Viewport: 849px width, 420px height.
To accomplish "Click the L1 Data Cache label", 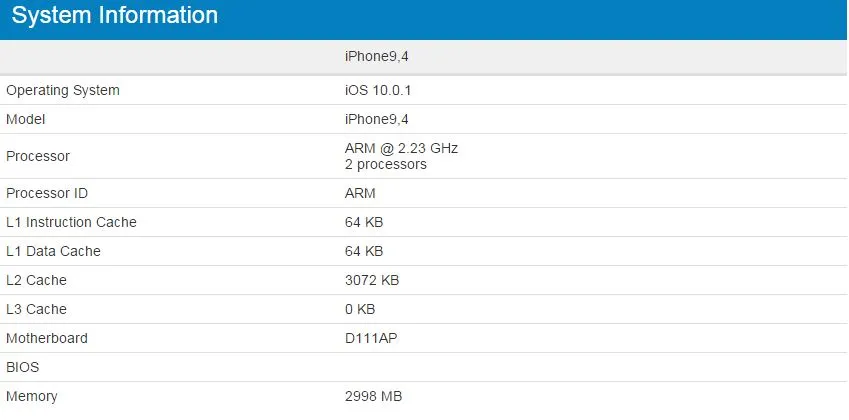I will pyautogui.click(x=53, y=251).
